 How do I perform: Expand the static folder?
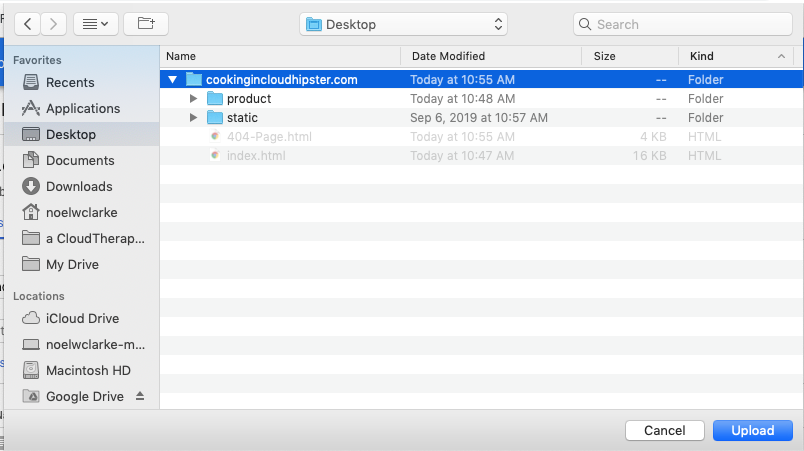[193, 118]
